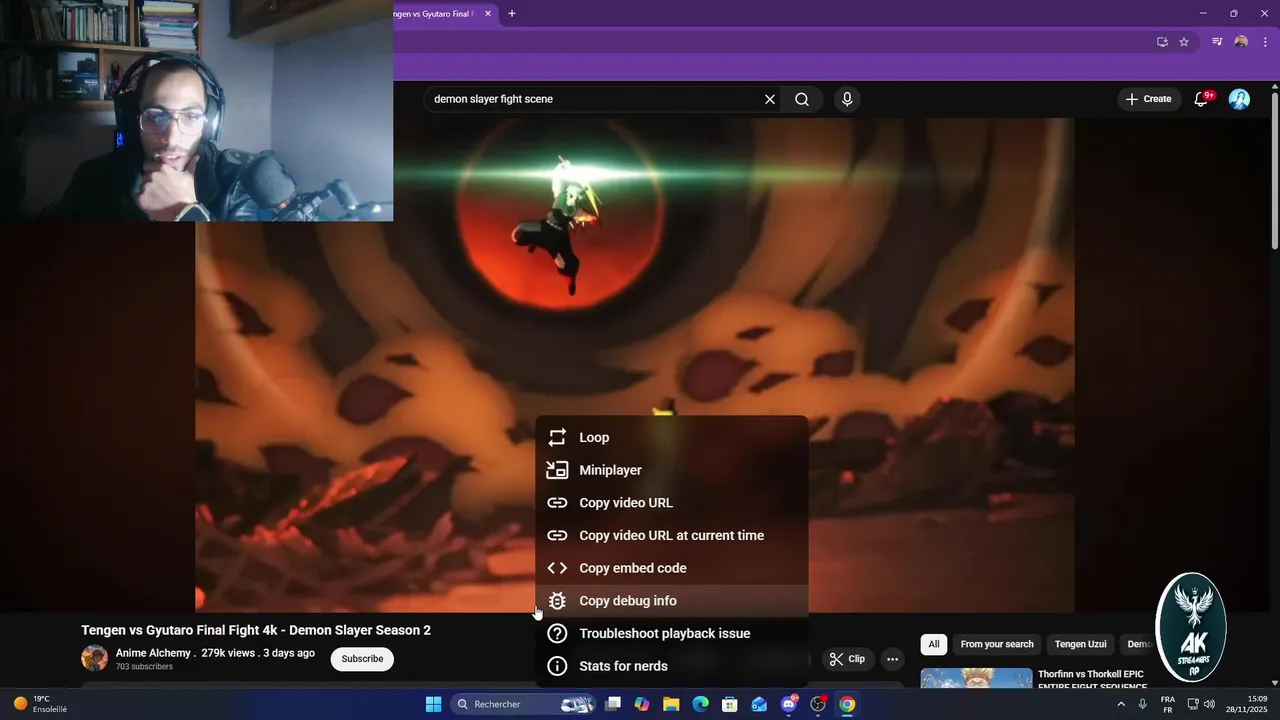Open Anime Alchemy channel avatar
Viewport: 1280px width, 720px height.
(x=95, y=658)
